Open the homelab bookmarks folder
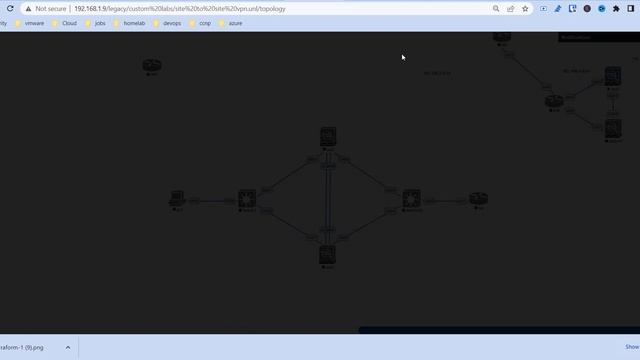 [129, 23]
